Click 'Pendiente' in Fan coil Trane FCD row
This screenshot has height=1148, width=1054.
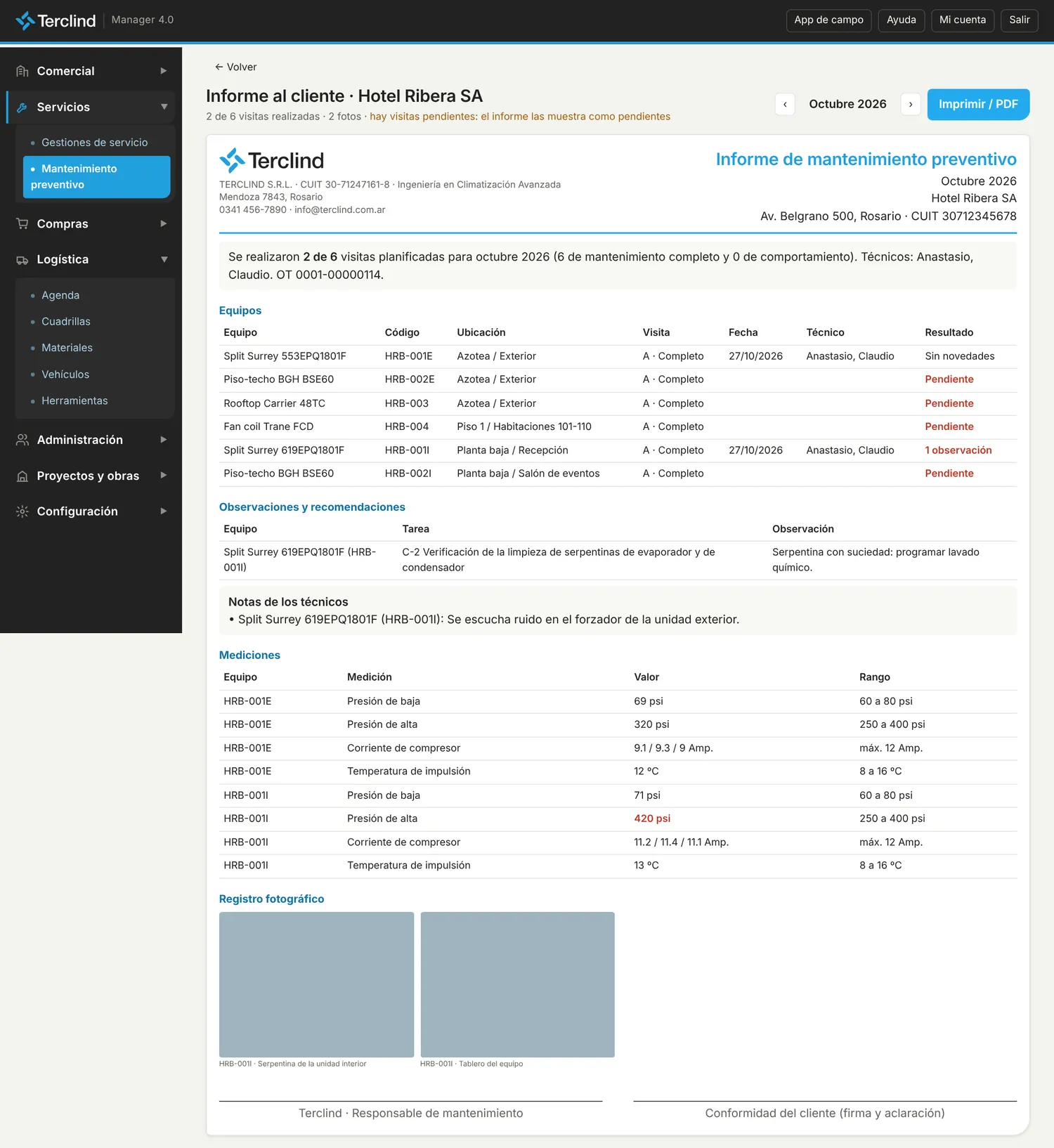[949, 426]
